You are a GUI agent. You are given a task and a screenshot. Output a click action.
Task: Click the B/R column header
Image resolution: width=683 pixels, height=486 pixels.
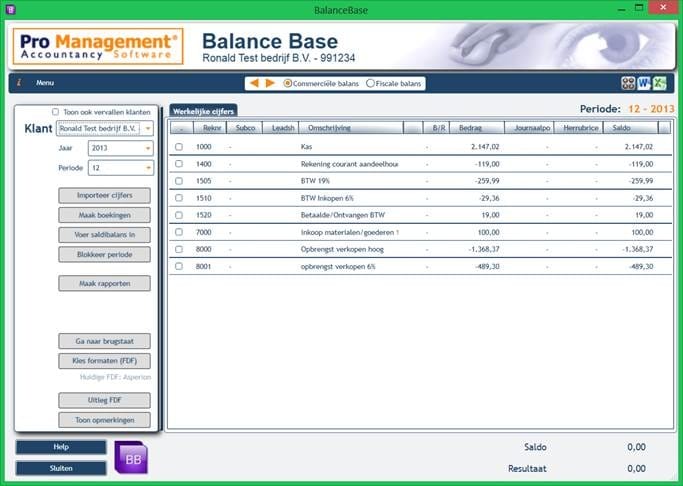tap(436, 128)
